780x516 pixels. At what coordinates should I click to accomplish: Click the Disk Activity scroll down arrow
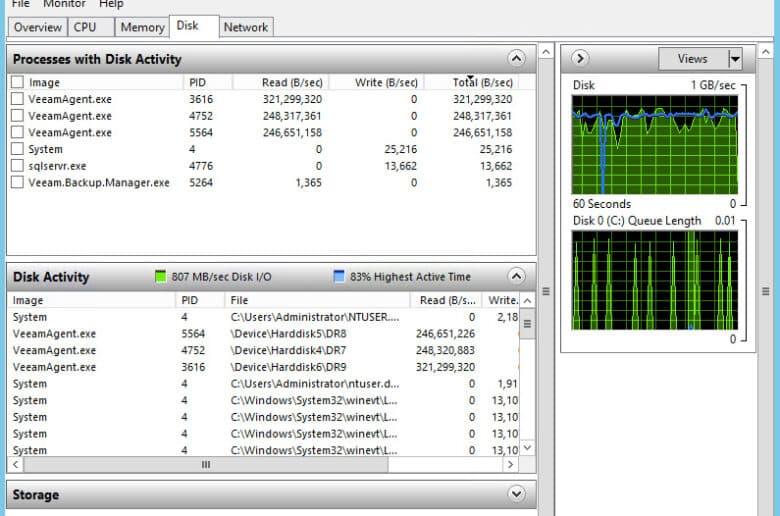click(x=527, y=448)
